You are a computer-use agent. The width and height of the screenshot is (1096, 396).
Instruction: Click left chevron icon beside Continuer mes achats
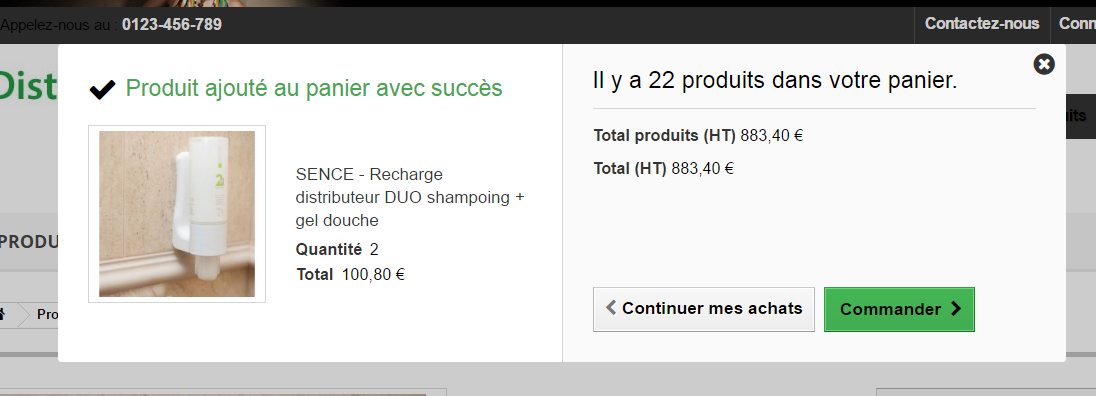pos(611,307)
